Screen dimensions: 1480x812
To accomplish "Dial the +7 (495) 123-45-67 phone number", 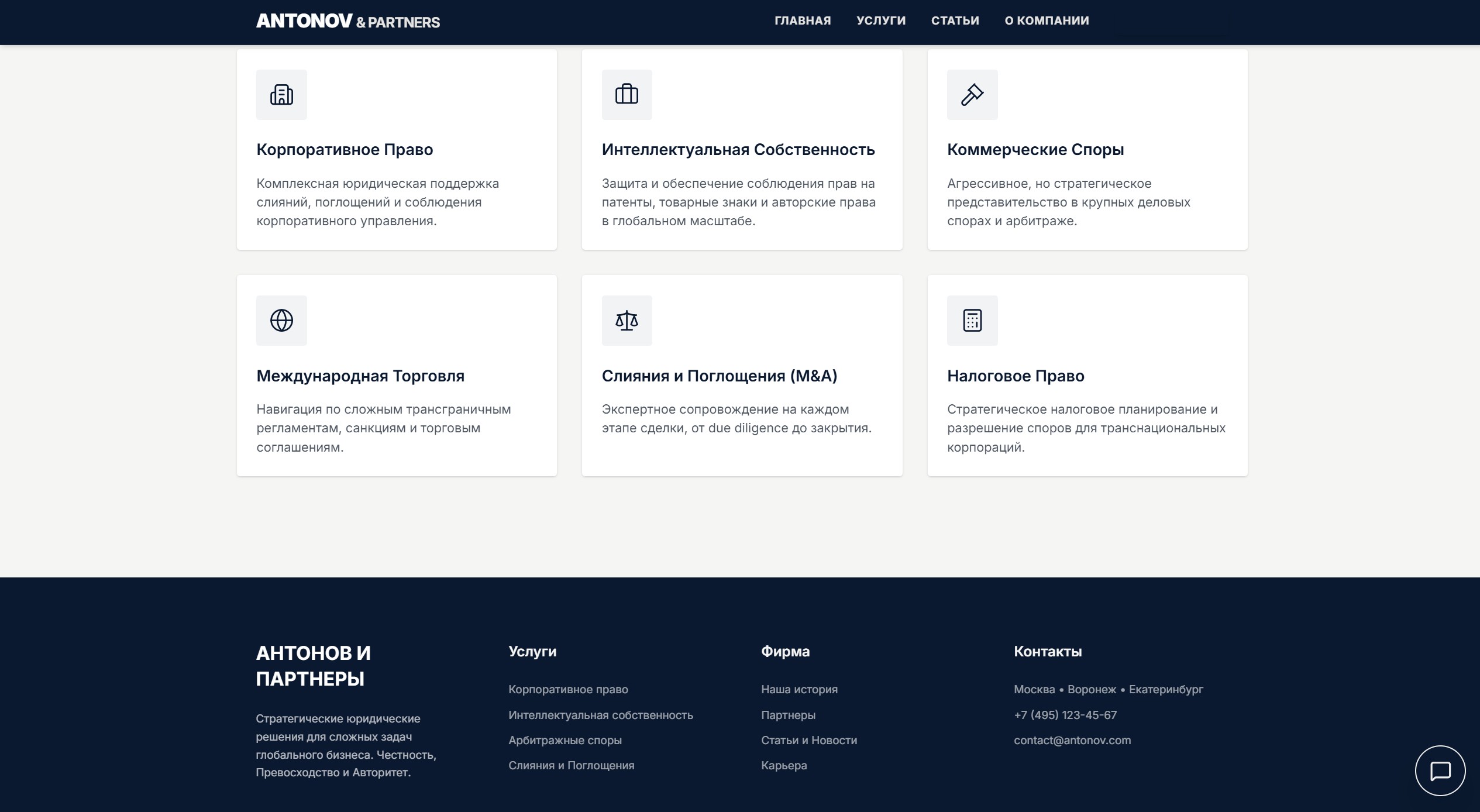I will click(1065, 715).
